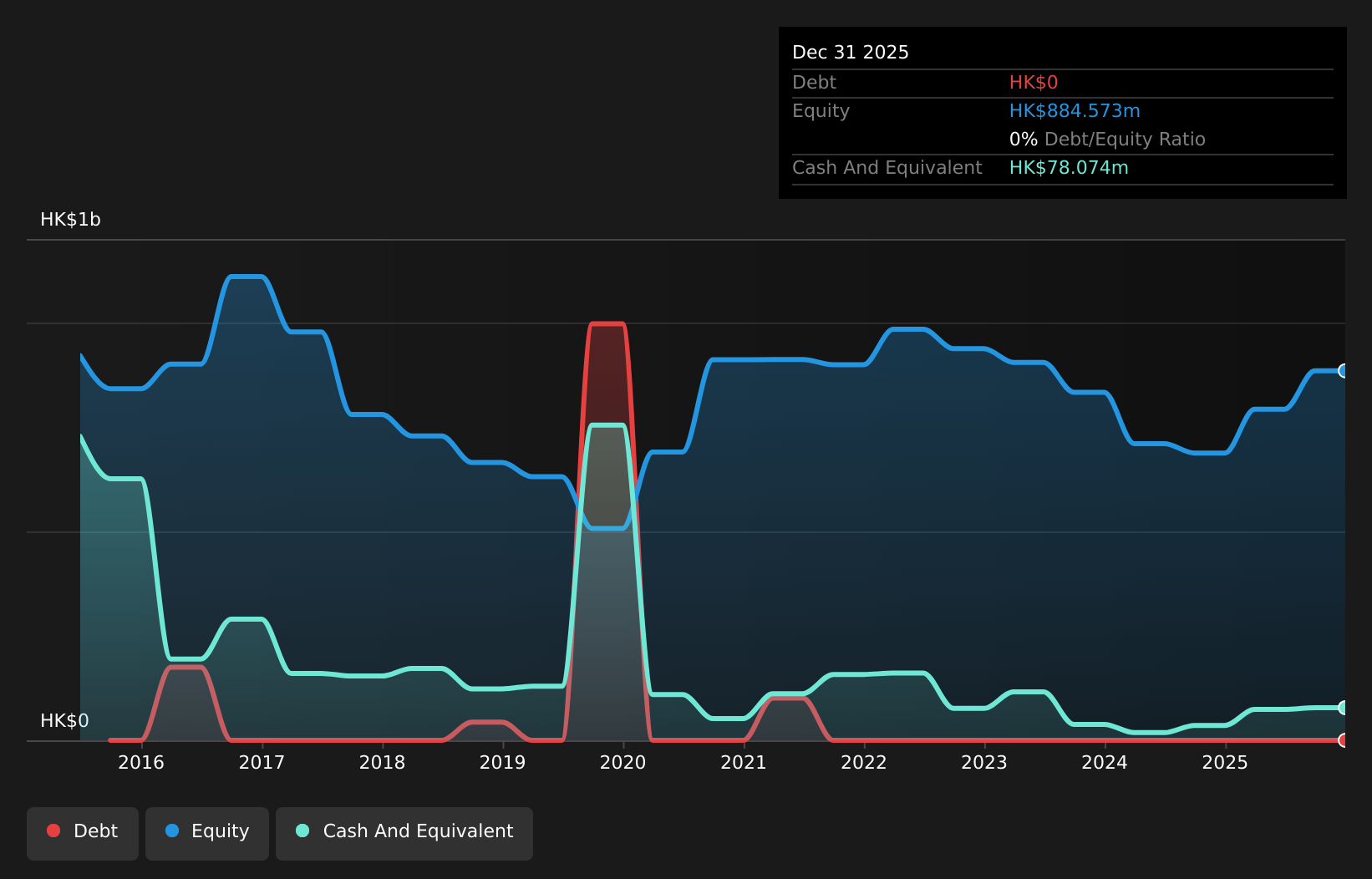Click the 2017 x-axis label
The width and height of the screenshot is (1372, 879).
262,763
